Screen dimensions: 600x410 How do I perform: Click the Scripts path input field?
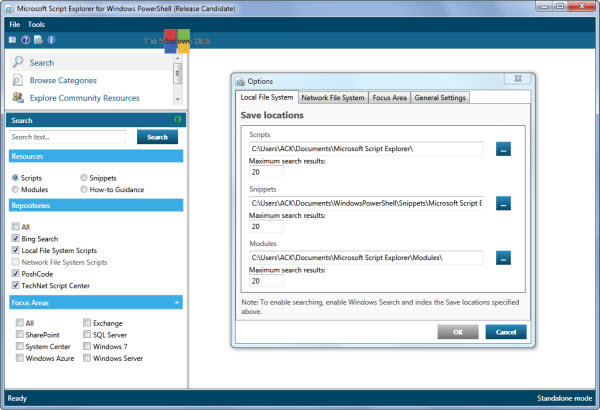(x=366, y=149)
